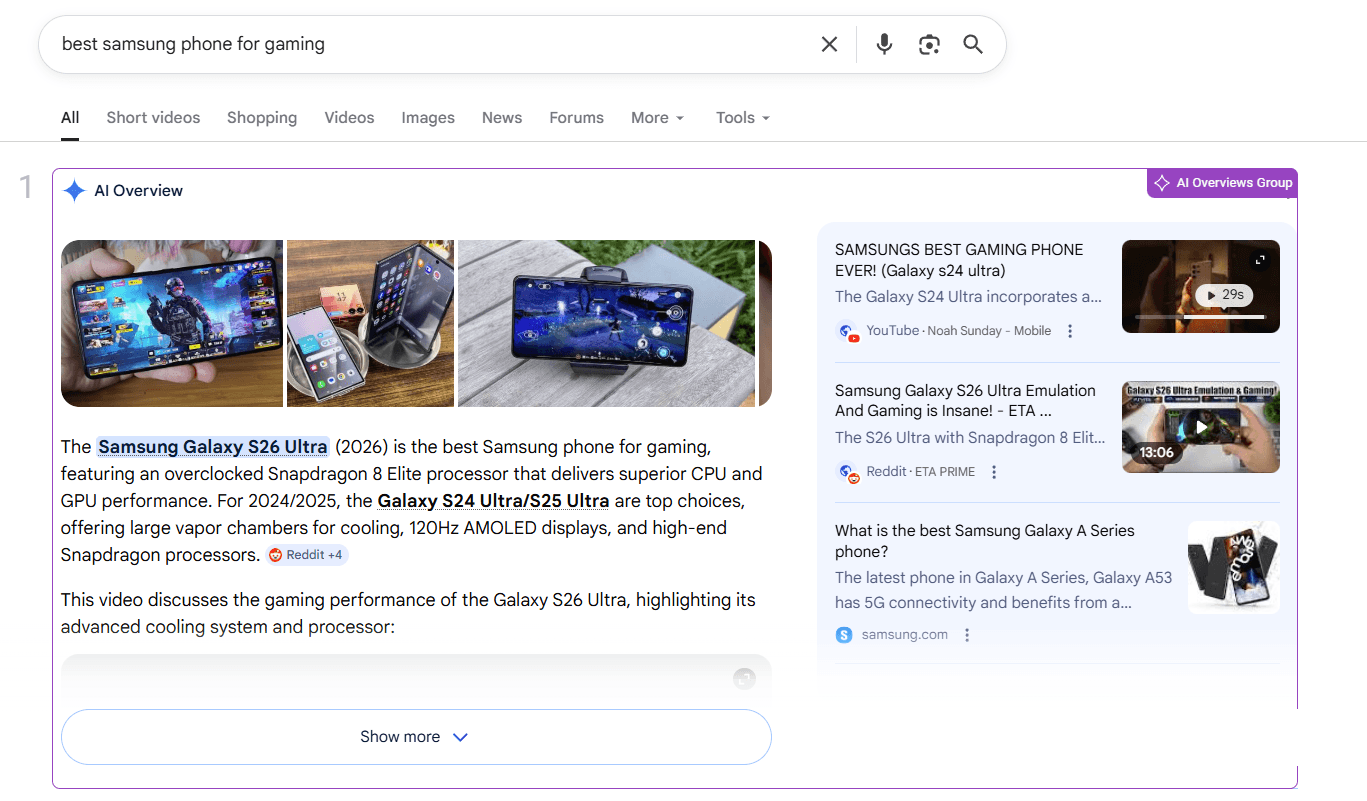This screenshot has height=801, width=1367.
Task: Open the three-dot menu next to Noah Sunday result
Action: (x=1070, y=330)
